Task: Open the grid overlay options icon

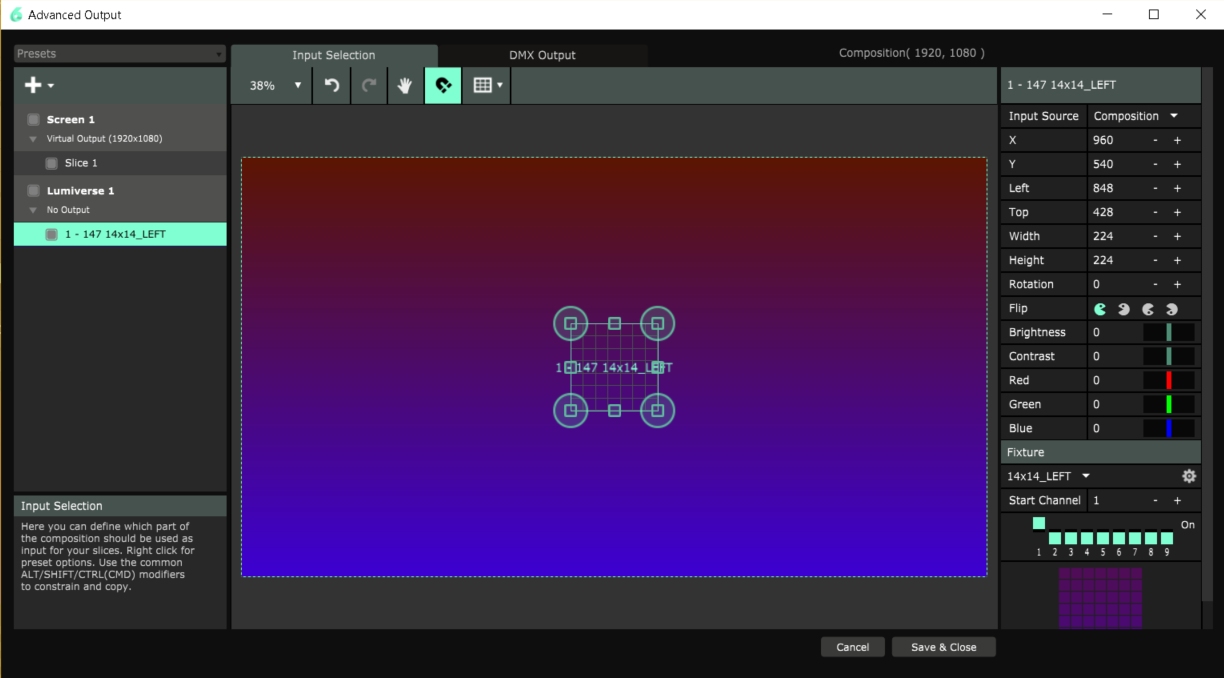Action: tap(486, 85)
